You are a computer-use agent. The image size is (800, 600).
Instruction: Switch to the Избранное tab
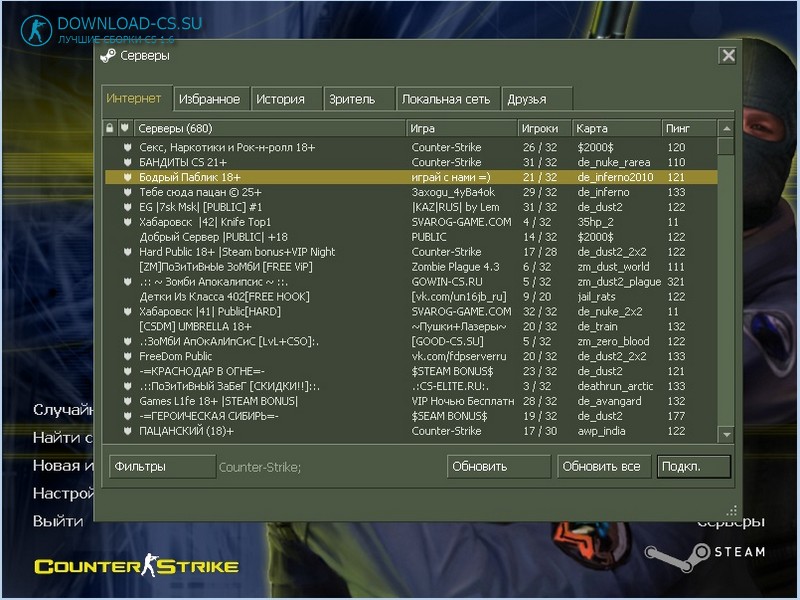(x=212, y=99)
